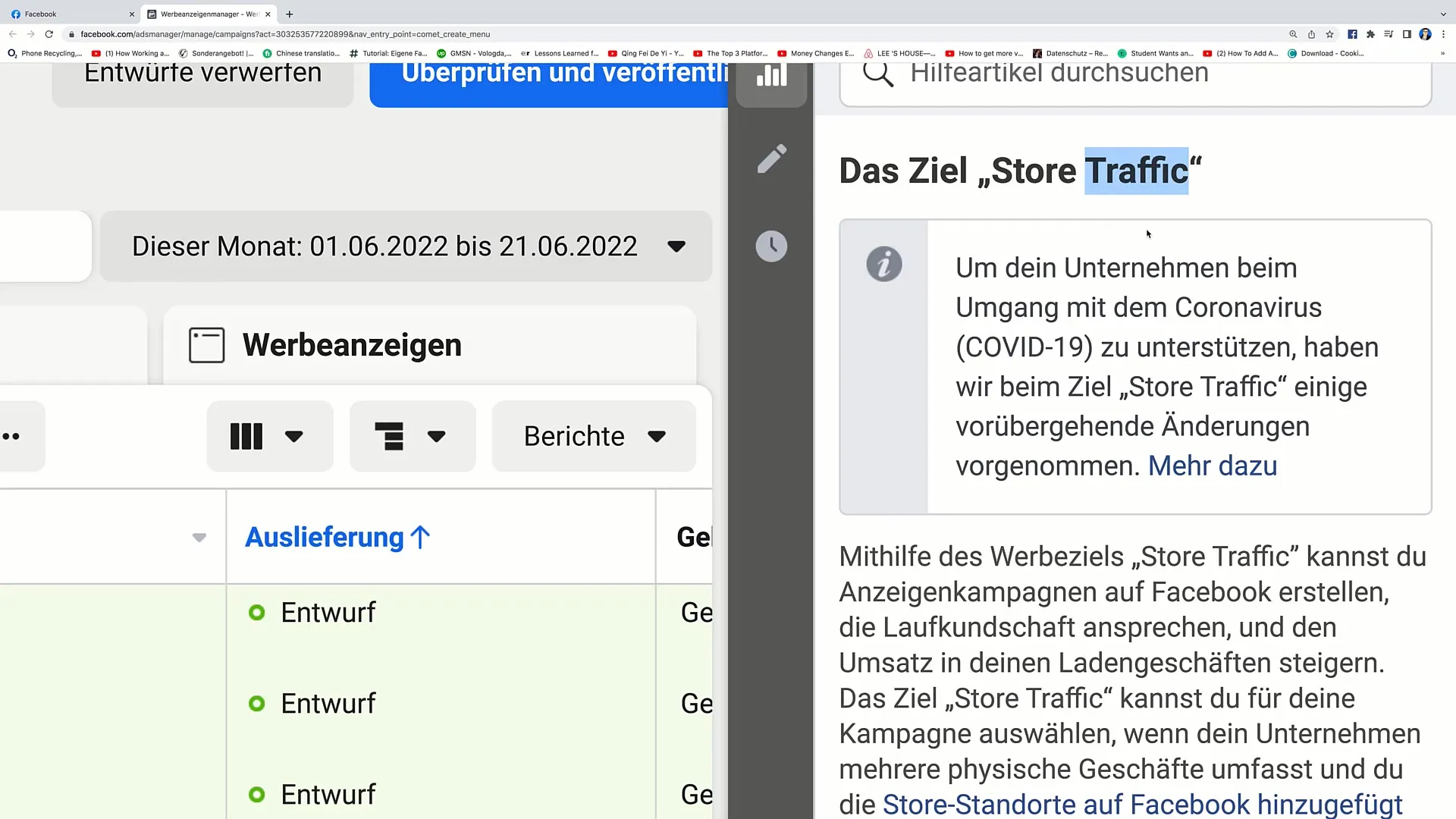This screenshot has width=1456, height=819.
Task: Open the Chrome profile avatar
Action: tap(1425, 34)
